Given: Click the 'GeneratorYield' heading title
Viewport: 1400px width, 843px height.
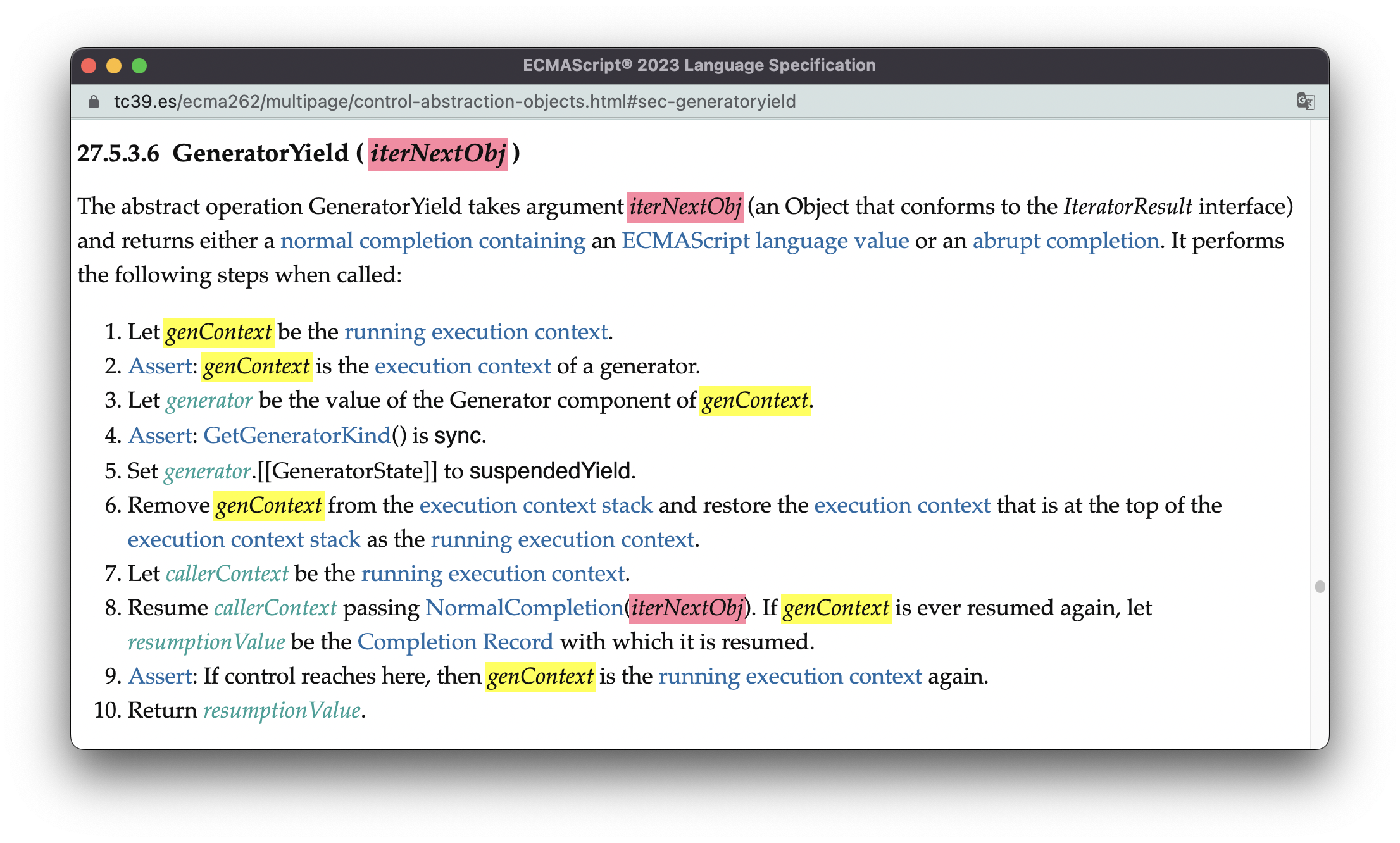Looking at the screenshot, I should tap(261, 154).
